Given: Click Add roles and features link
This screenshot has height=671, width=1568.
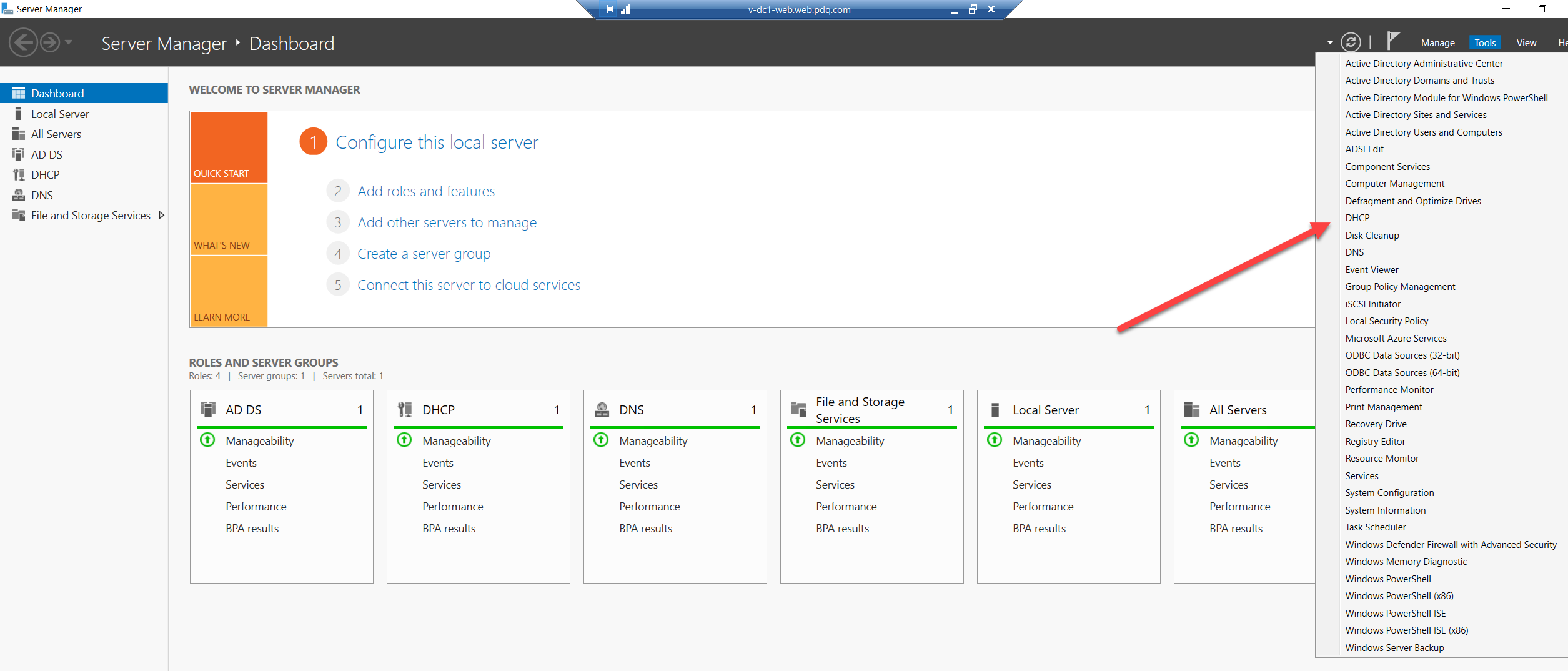Looking at the screenshot, I should 426,191.
